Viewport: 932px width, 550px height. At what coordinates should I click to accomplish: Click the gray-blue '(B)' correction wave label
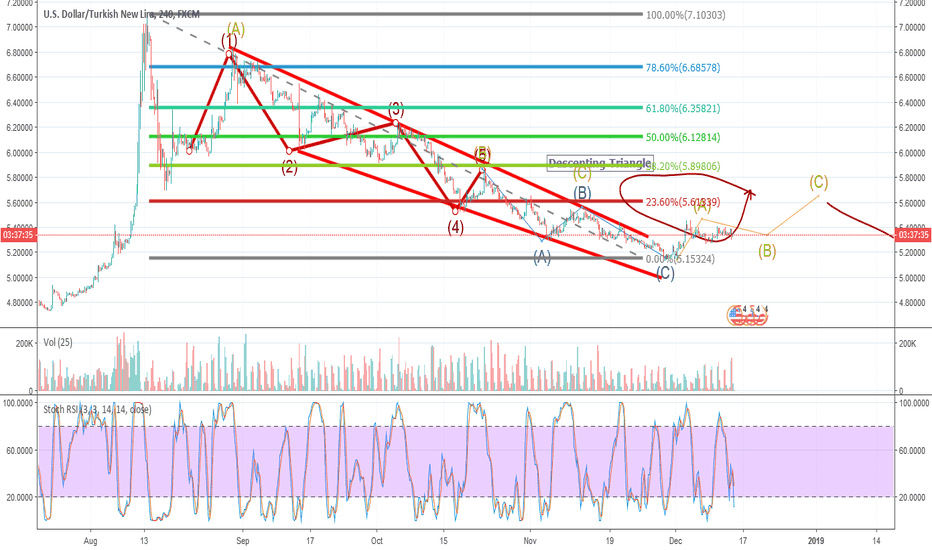click(x=582, y=193)
